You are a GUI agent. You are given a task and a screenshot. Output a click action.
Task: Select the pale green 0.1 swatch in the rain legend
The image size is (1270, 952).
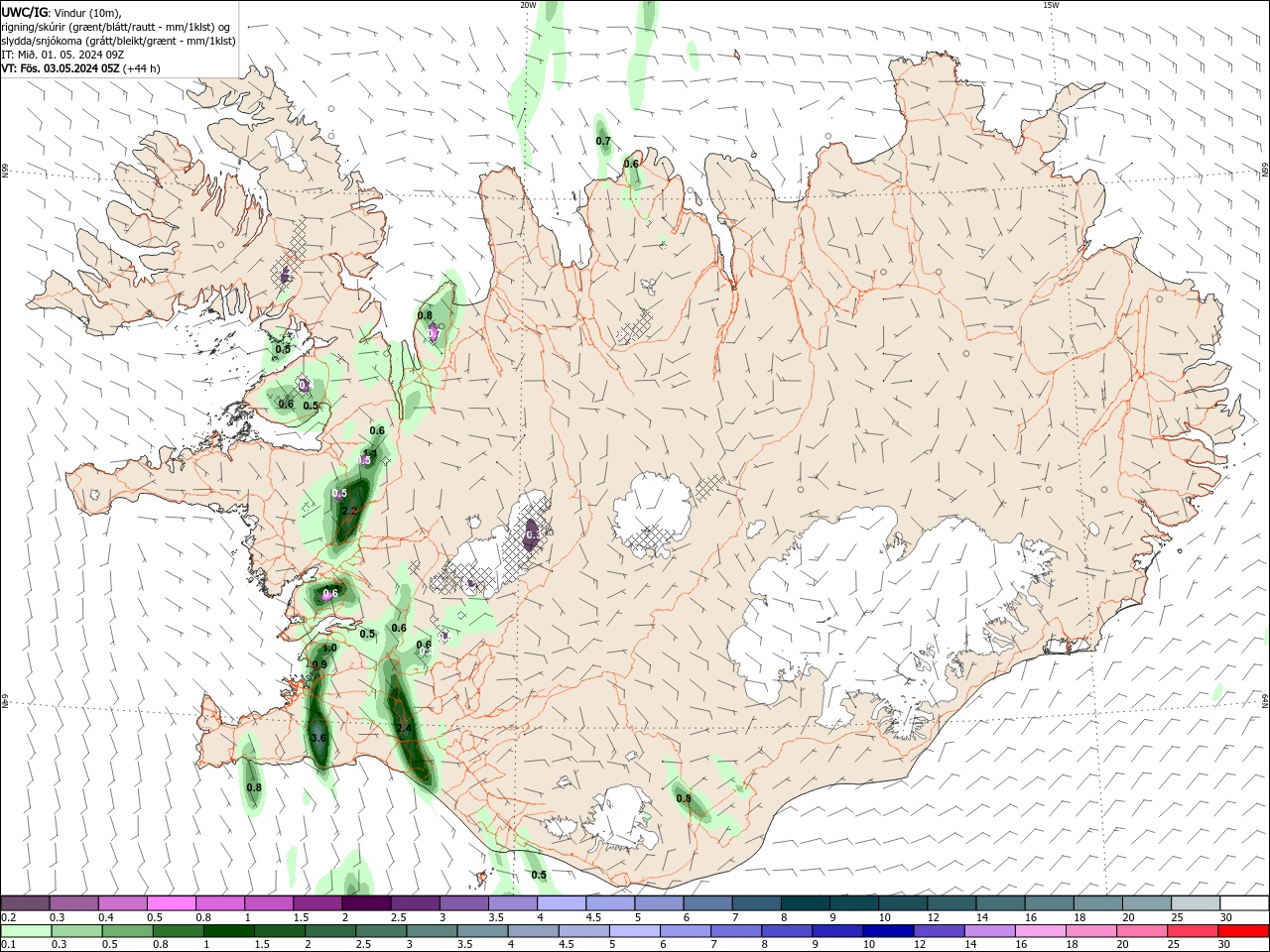pos(26,931)
